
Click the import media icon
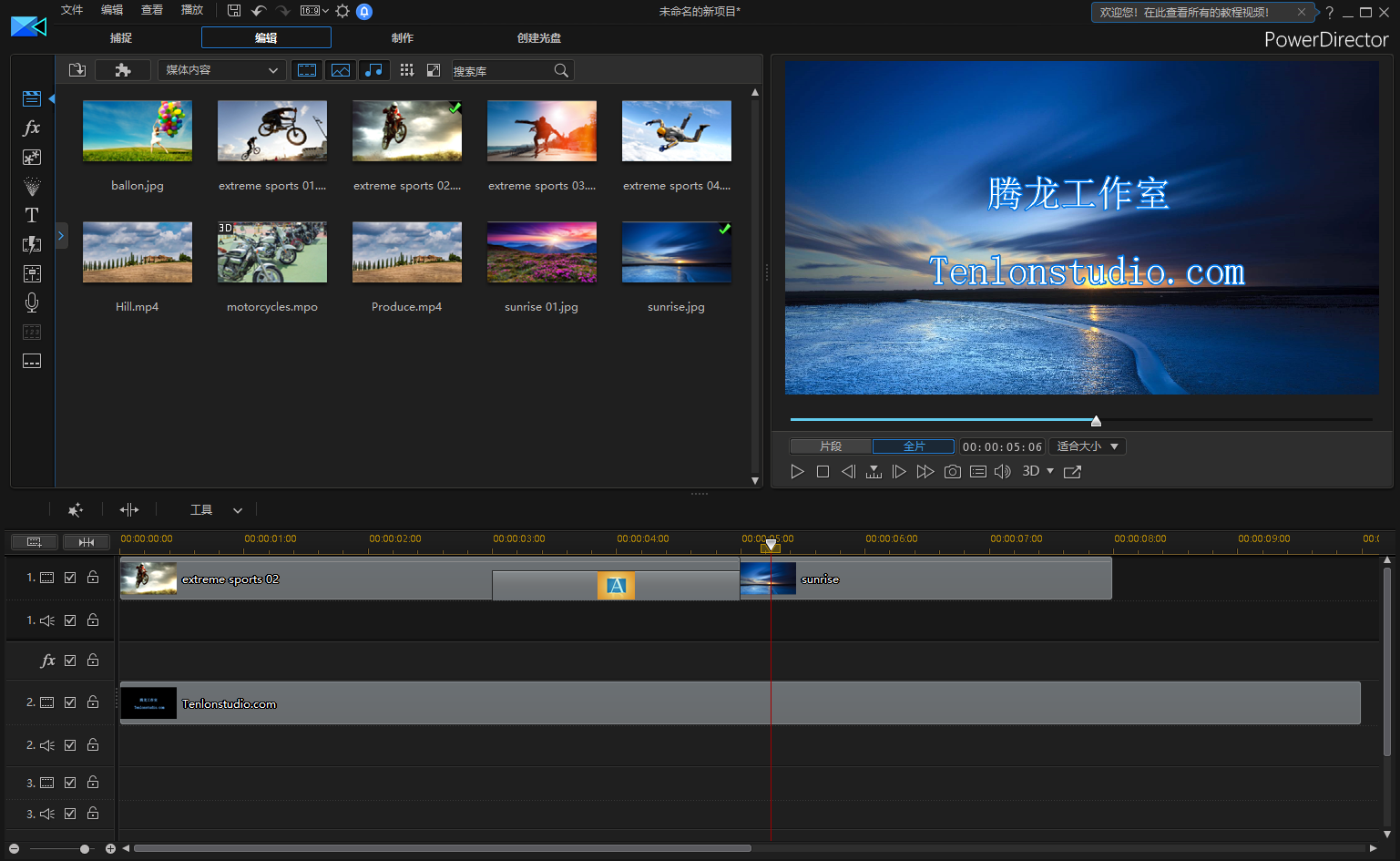(77, 70)
